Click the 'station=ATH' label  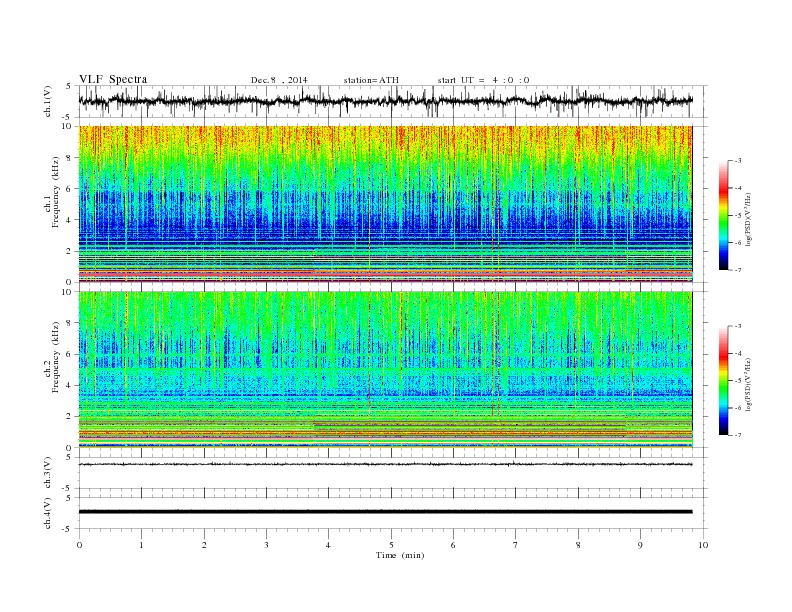(x=371, y=80)
